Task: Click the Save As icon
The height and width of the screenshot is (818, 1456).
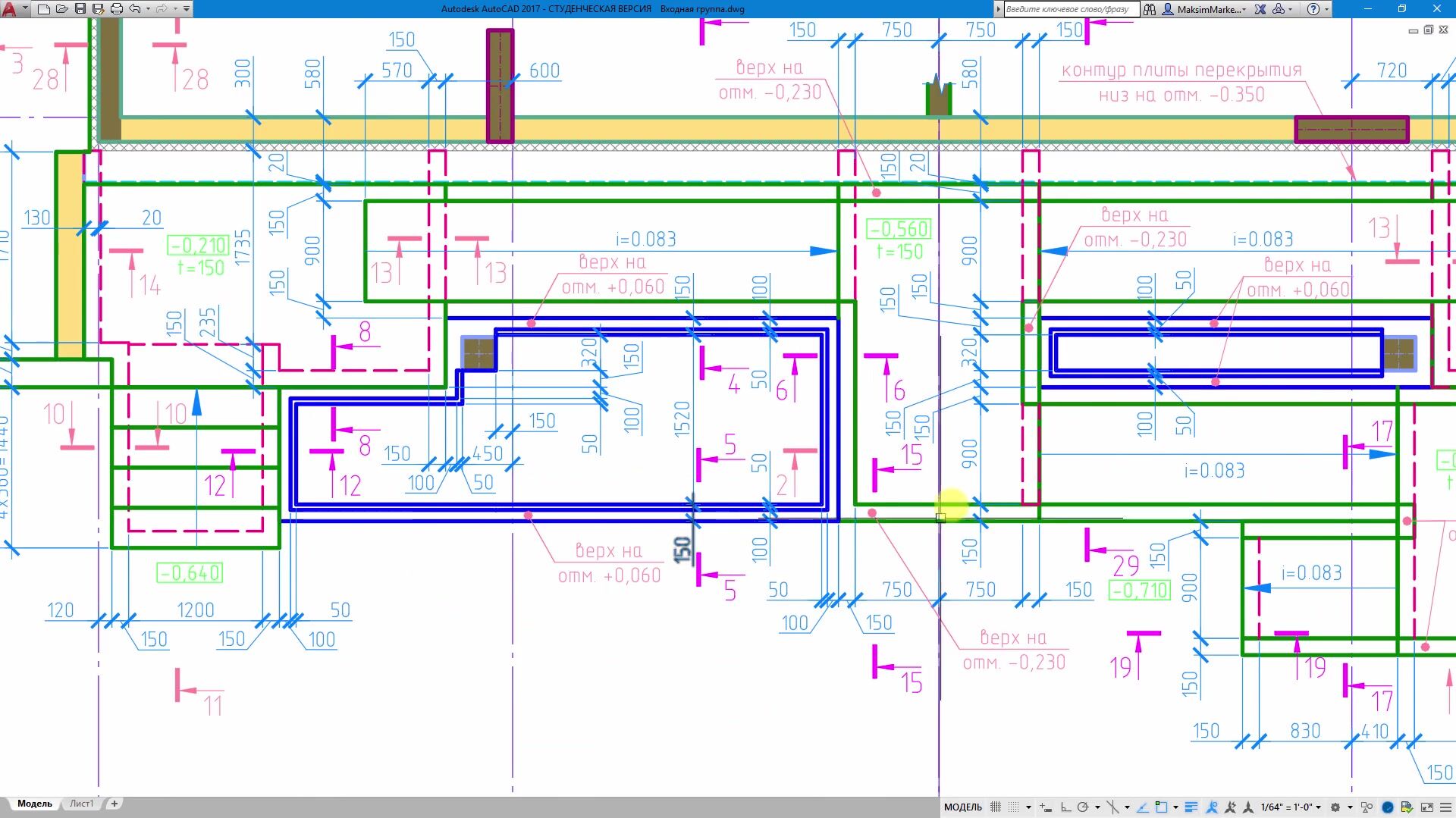Action: pos(99,9)
